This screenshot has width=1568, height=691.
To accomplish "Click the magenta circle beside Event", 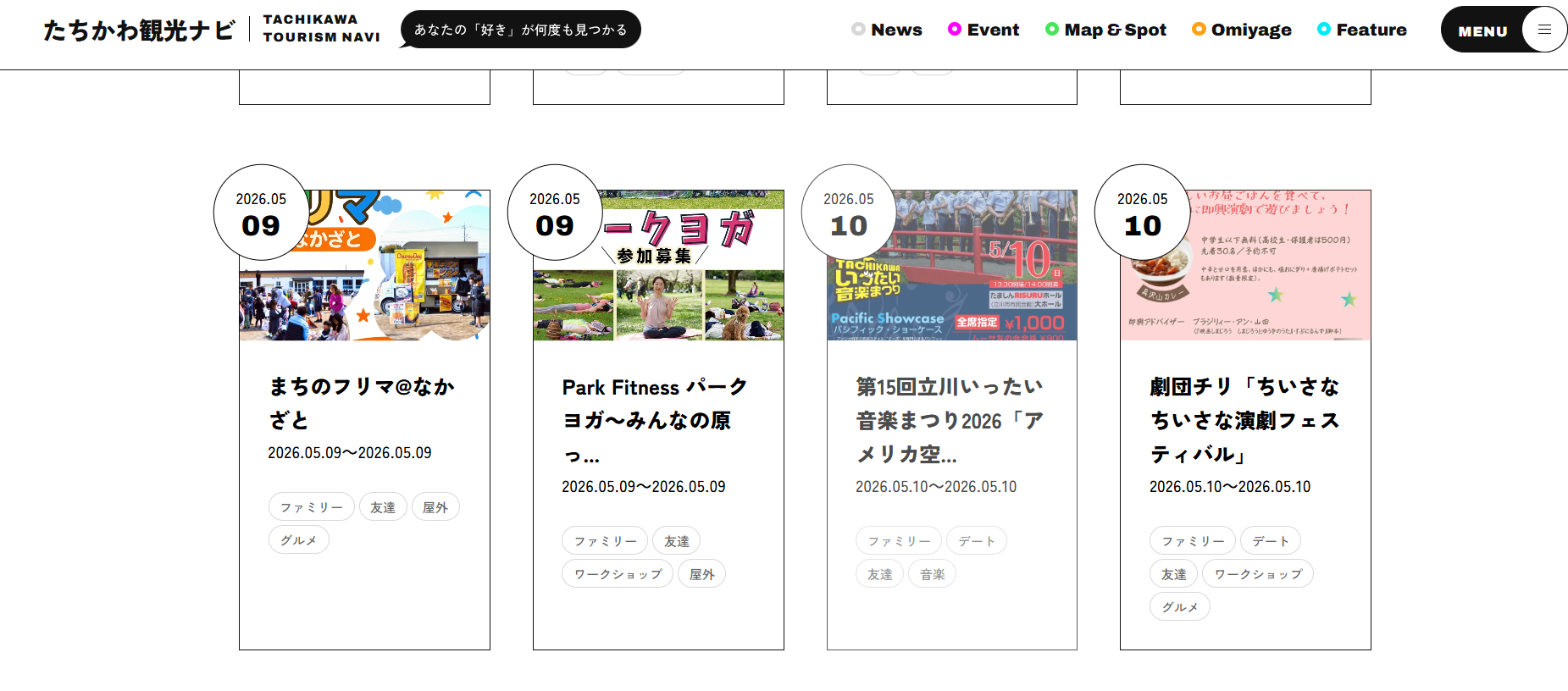I will [x=955, y=30].
